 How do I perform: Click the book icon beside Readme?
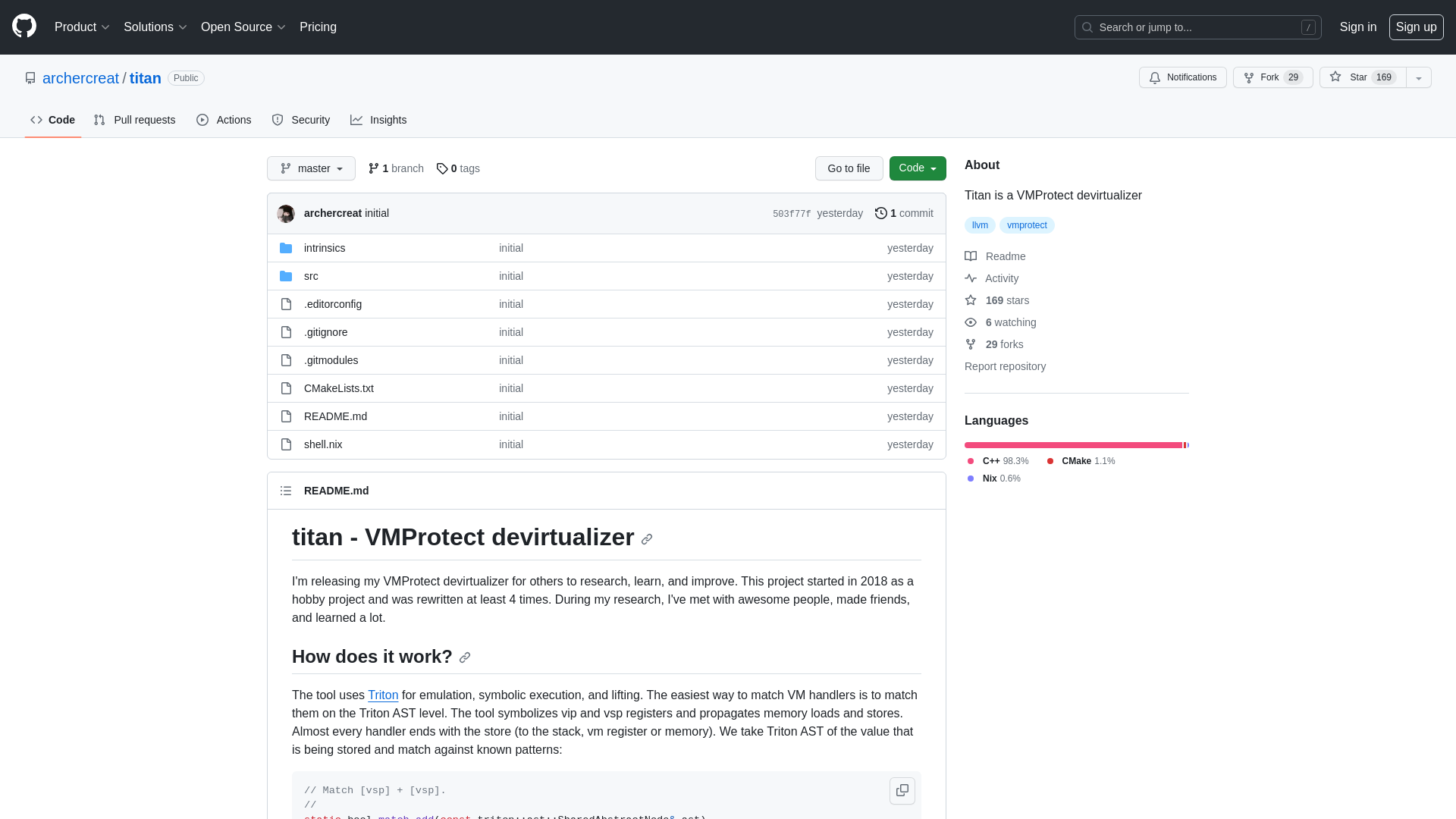[x=971, y=256]
